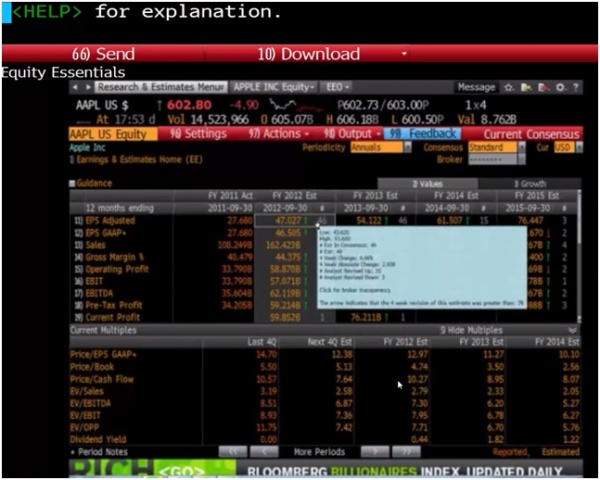Click the AAPL price sparkline chart

tap(295, 105)
